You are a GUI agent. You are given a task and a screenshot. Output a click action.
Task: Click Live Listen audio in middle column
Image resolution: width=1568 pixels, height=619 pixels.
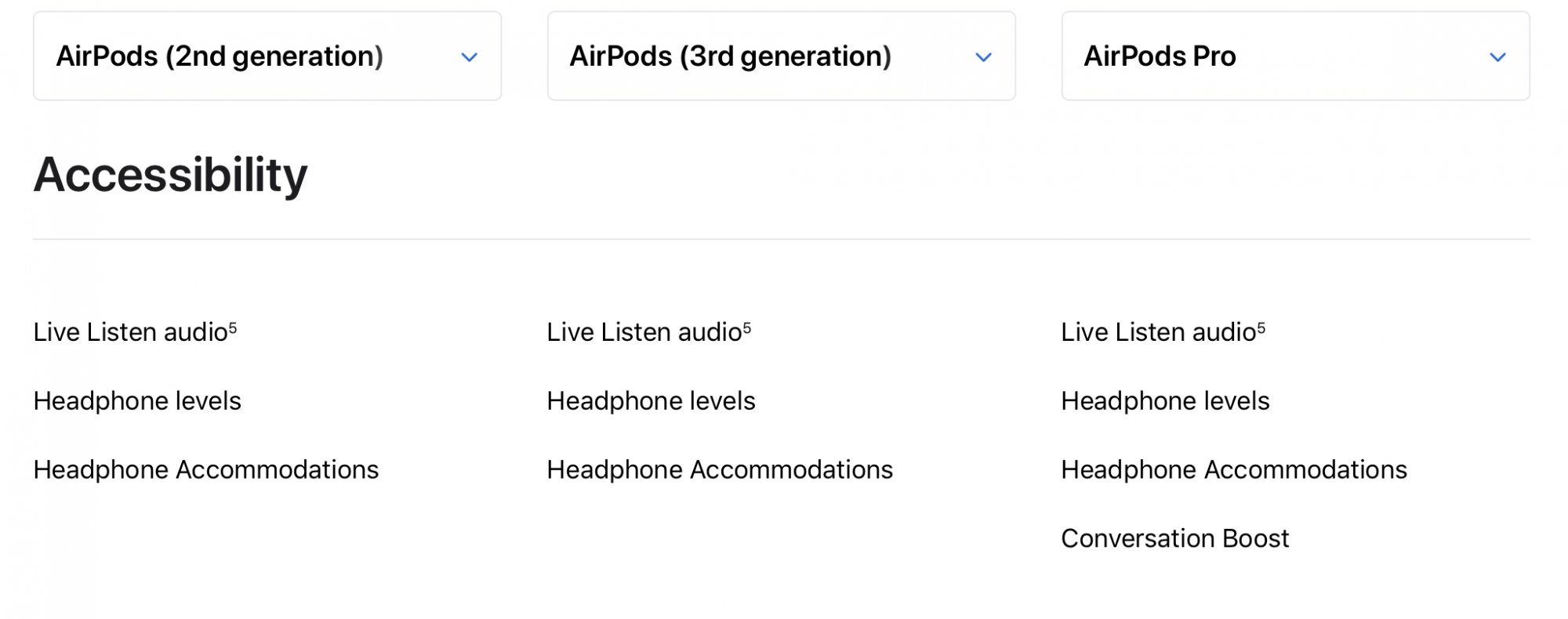[x=644, y=332]
